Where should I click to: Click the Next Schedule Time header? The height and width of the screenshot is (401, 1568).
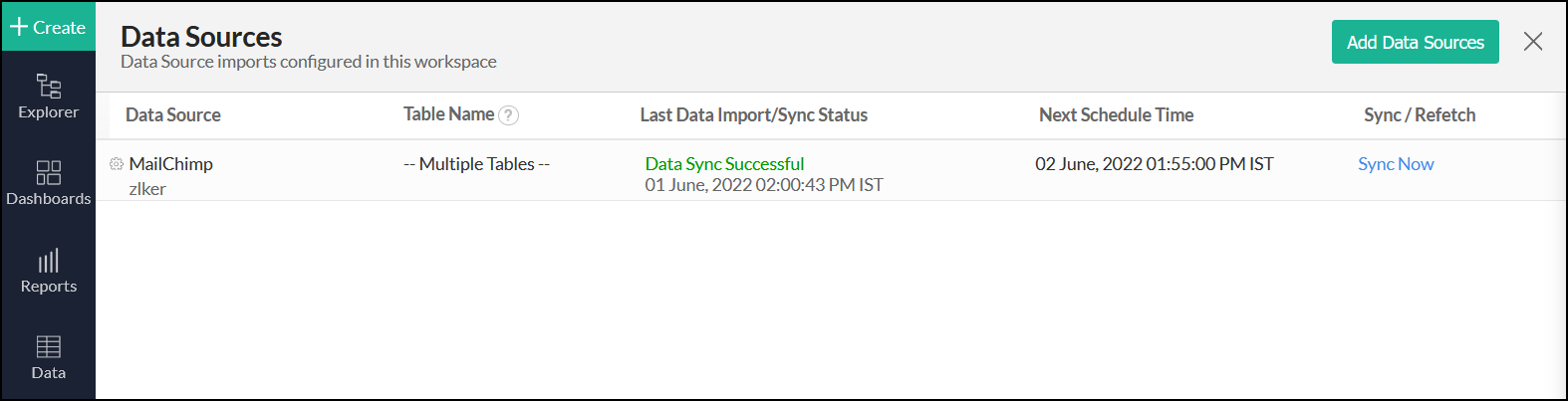pos(1116,115)
